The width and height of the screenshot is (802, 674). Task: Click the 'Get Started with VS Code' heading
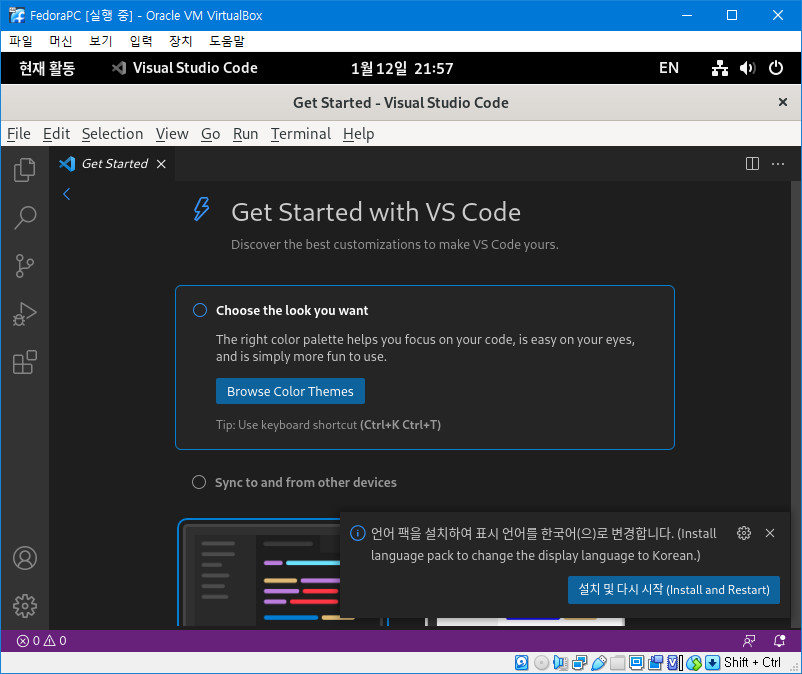coord(376,212)
